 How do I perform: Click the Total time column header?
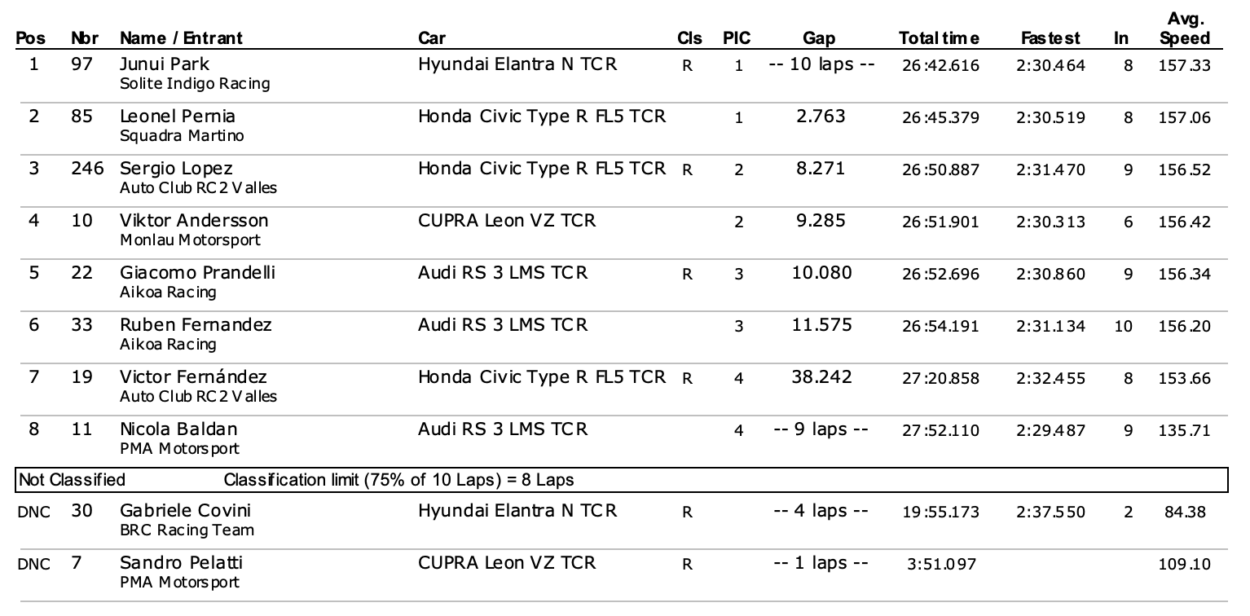pyautogui.click(x=938, y=39)
